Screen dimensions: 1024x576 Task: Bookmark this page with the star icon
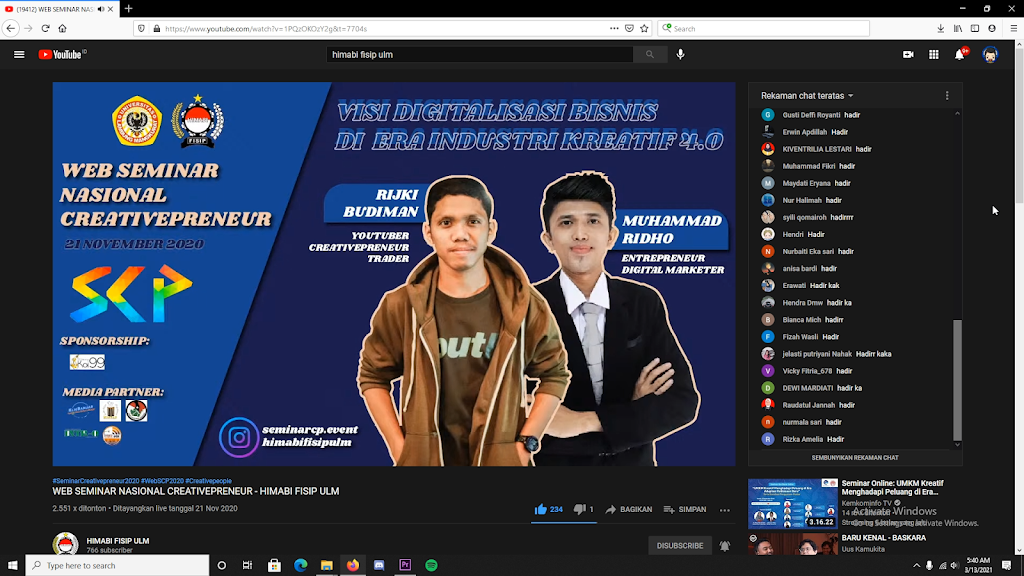click(x=645, y=29)
